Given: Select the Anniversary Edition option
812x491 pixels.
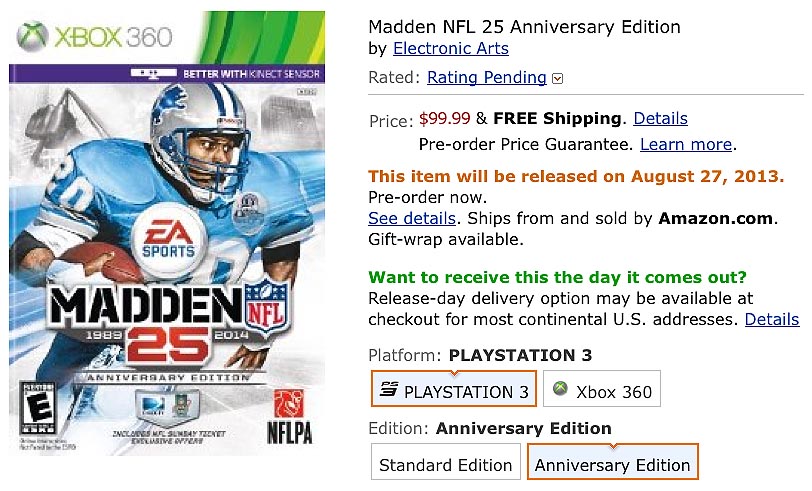Looking at the screenshot, I should coord(612,465).
